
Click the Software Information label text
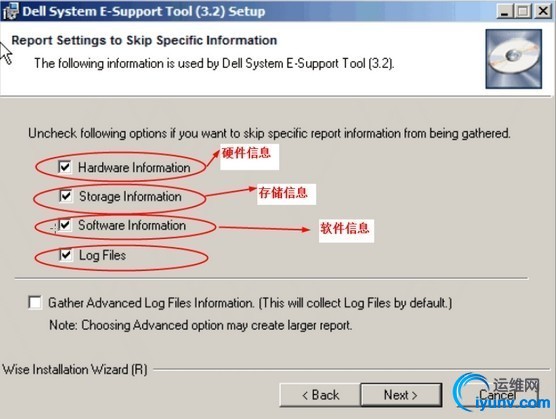pyautogui.click(x=132, y=225)
